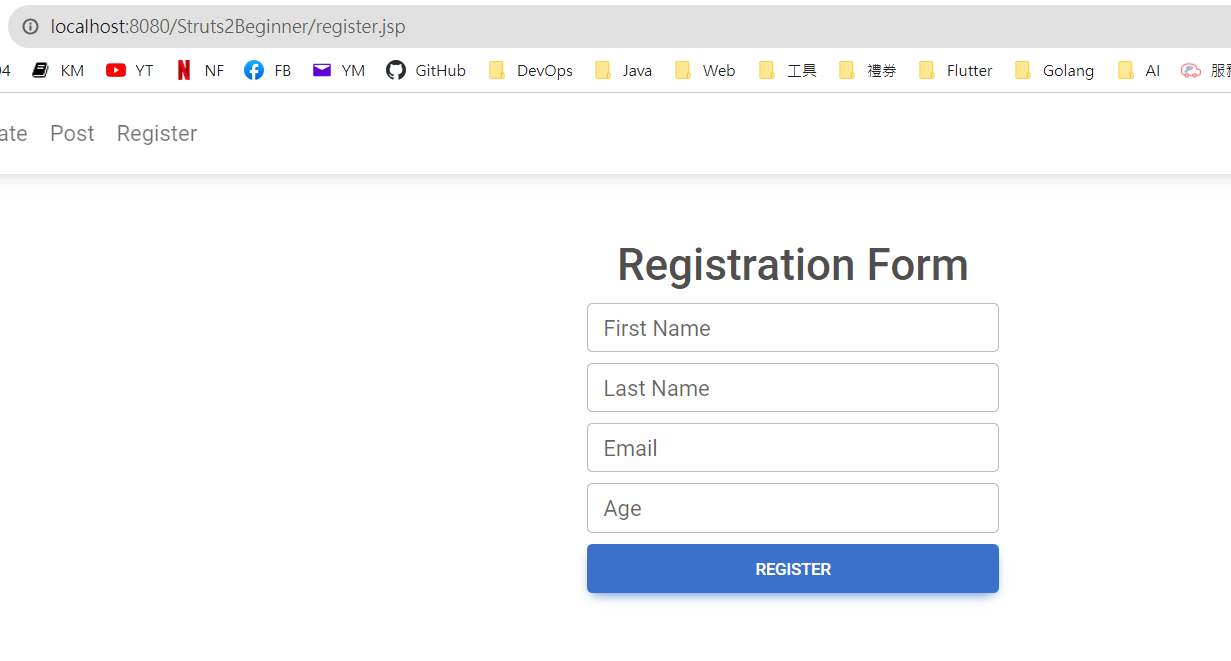1231x661 pixels.
Task: Open the 工具 bookmark folder
Action: click(x=788, y=70)
